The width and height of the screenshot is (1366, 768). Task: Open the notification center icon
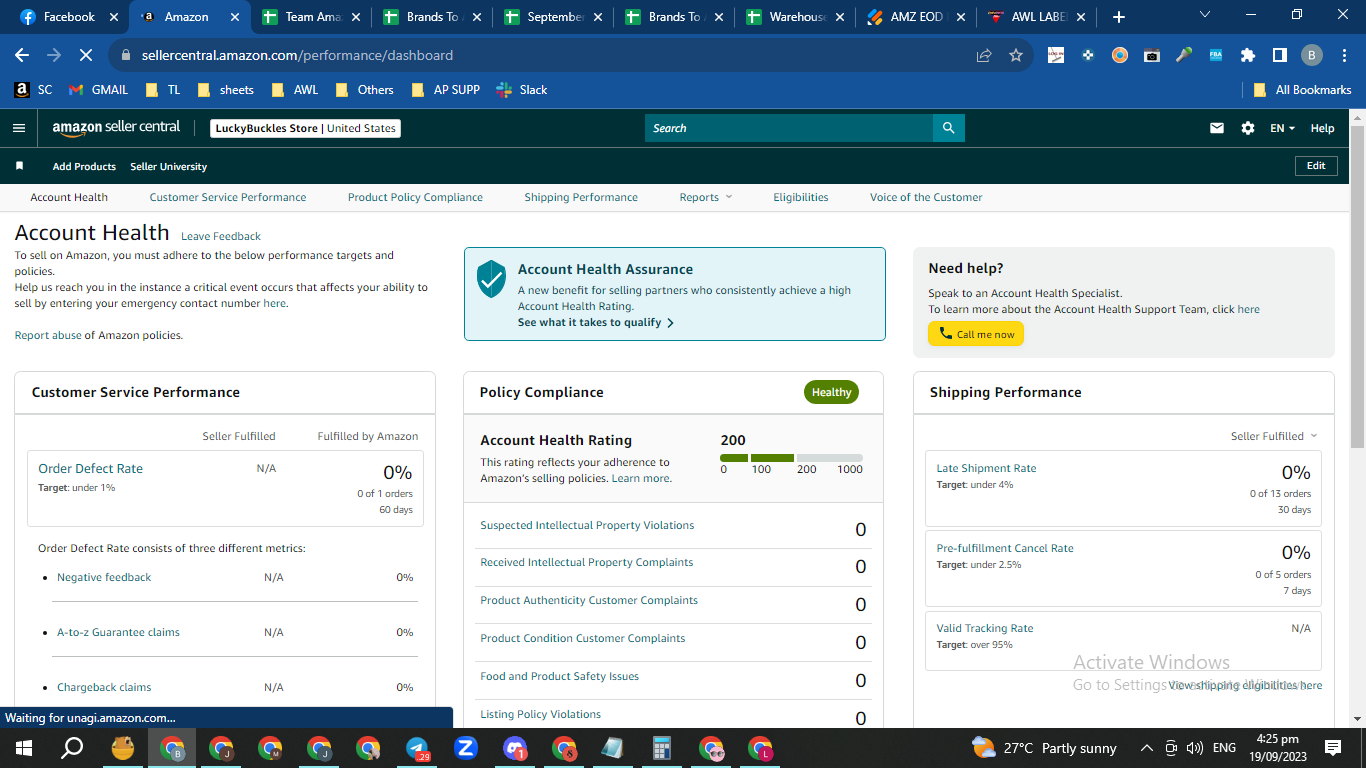tap(1333, 748)
